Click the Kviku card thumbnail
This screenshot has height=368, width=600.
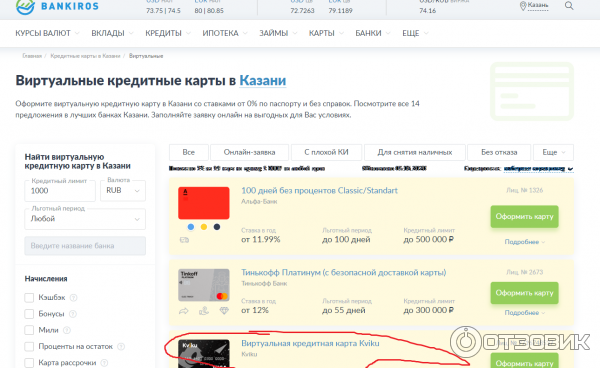(204, 354)
